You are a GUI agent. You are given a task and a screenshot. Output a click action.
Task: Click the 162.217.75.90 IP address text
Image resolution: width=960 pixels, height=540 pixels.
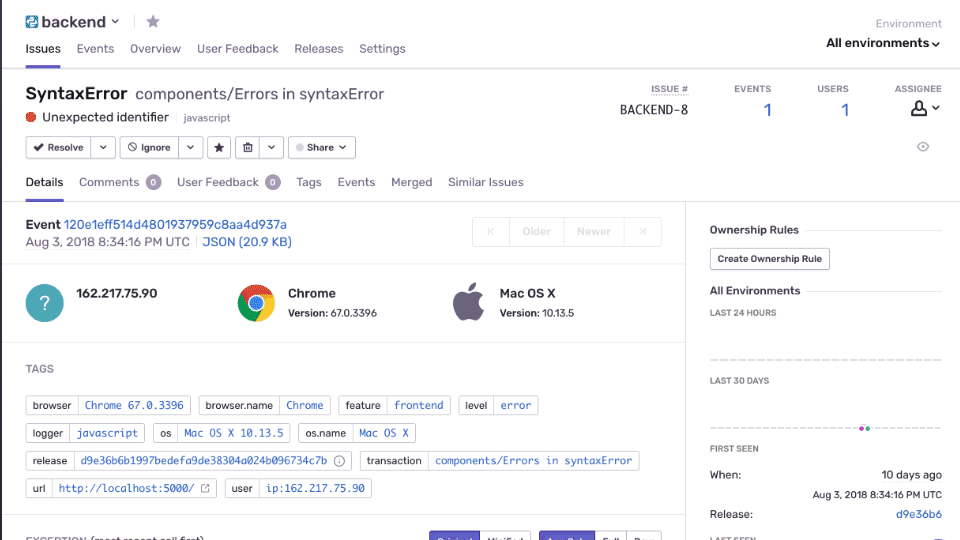[117, 293]
